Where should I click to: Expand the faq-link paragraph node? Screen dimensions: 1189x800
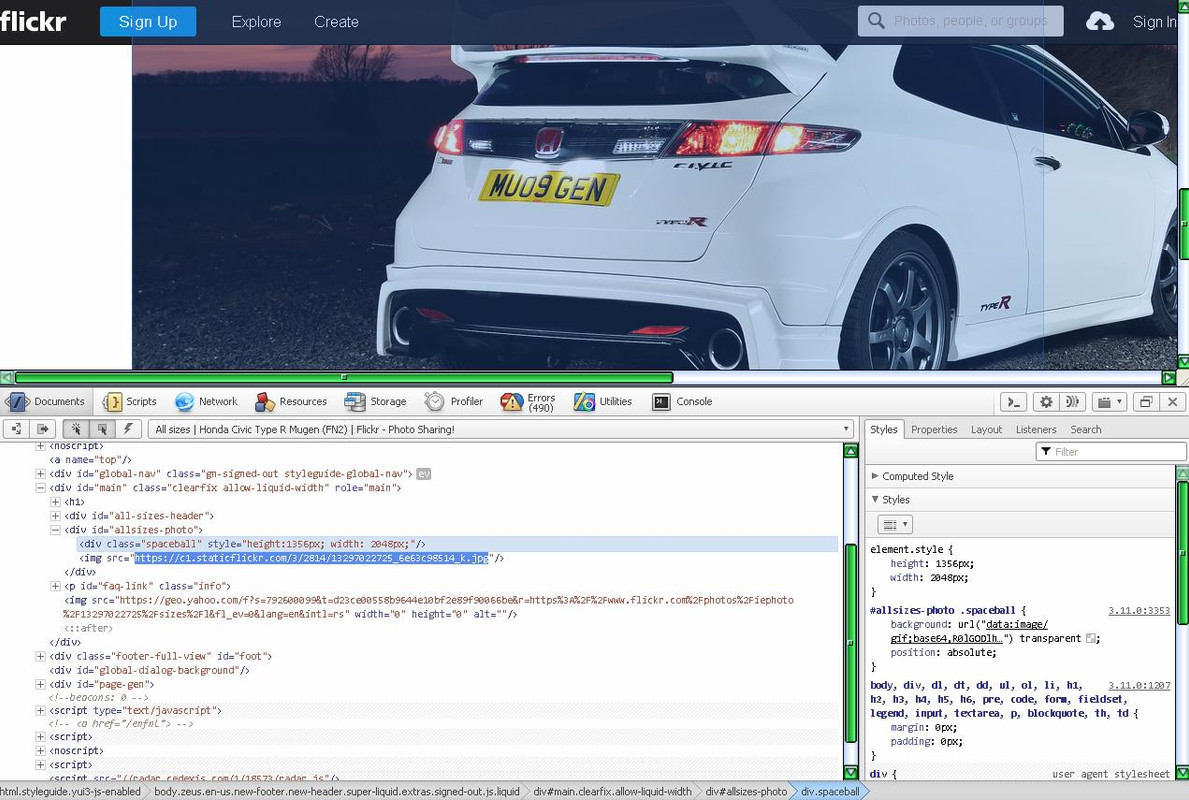pyautogui.click(x=55, y=586)
